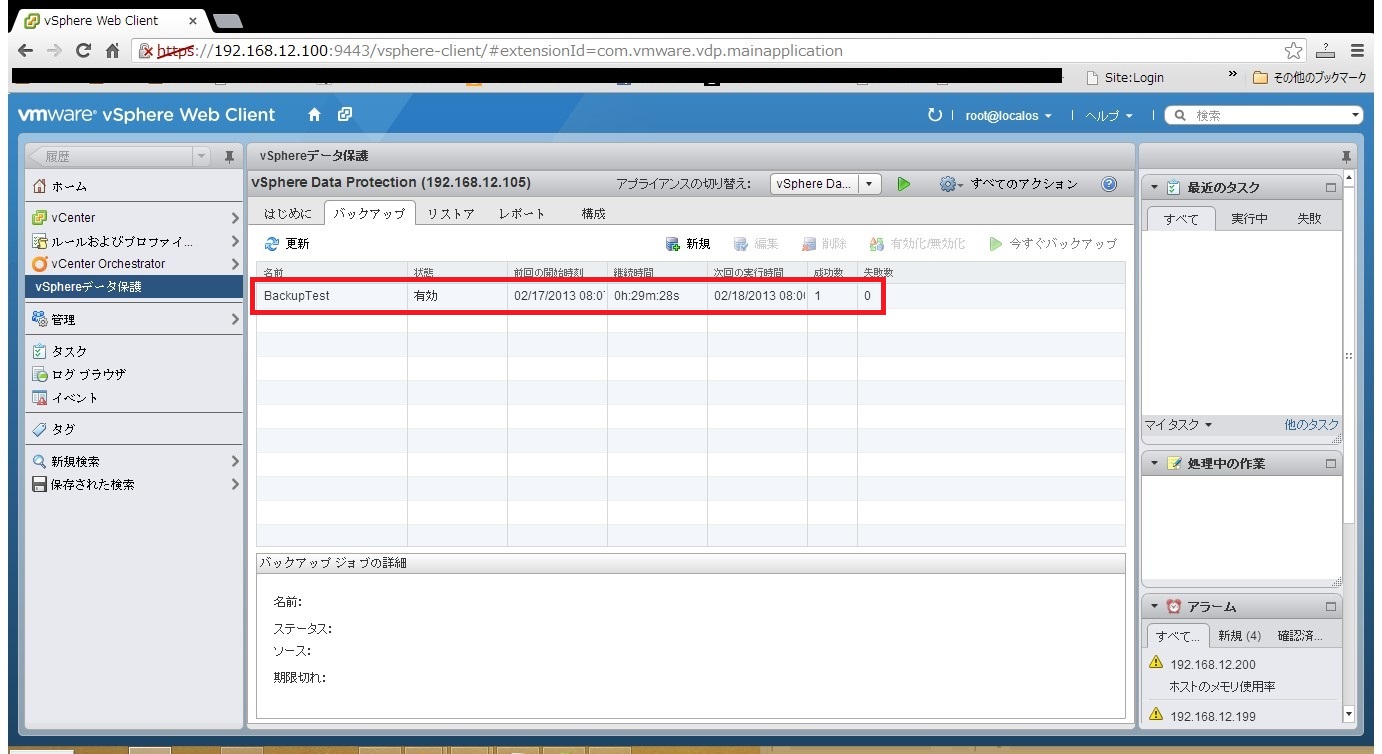The height and width of the screenshot is (754, 1382).
Task: Open 他のタスク link
Action: click(1311, 425)
